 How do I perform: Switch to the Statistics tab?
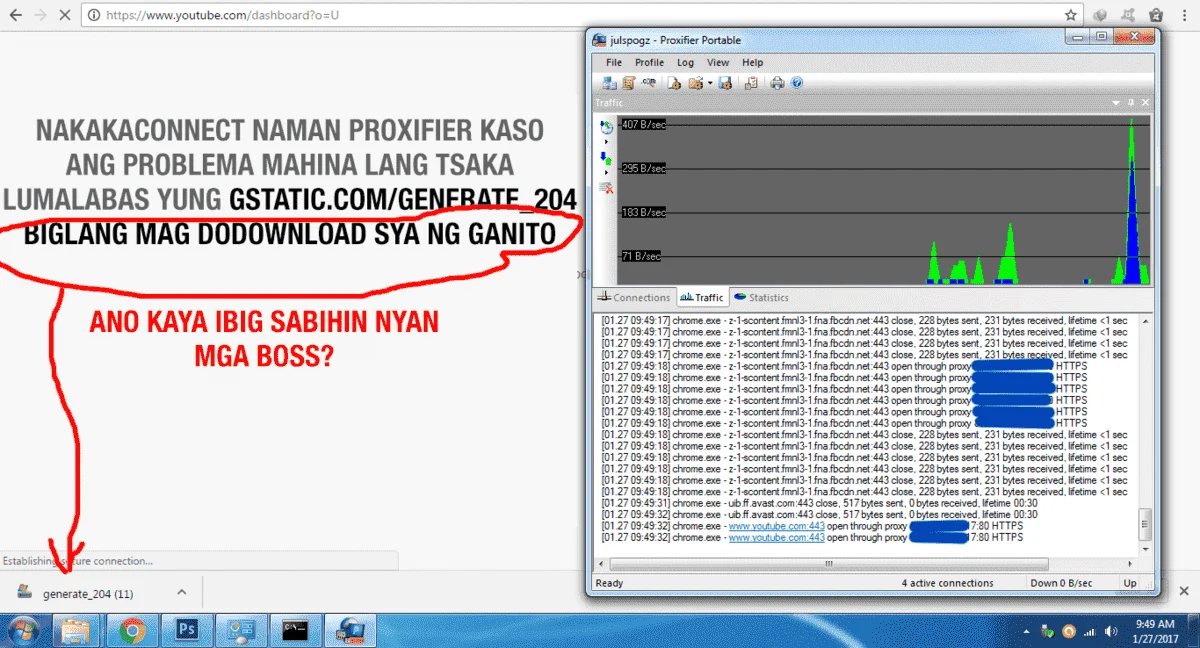[x=761, y=297]
